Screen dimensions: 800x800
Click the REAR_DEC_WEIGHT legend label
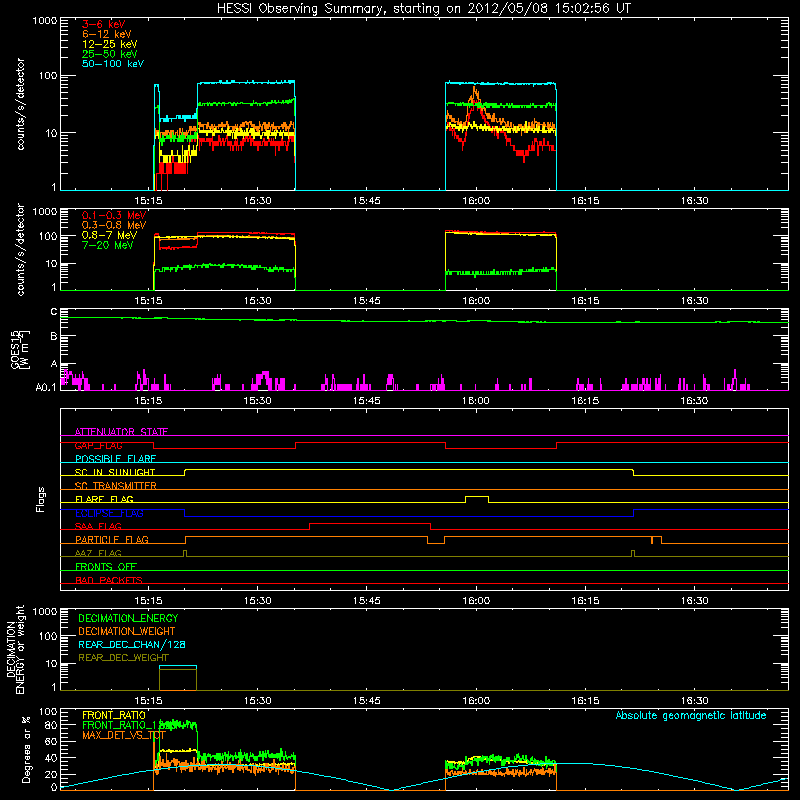[123, 658]
